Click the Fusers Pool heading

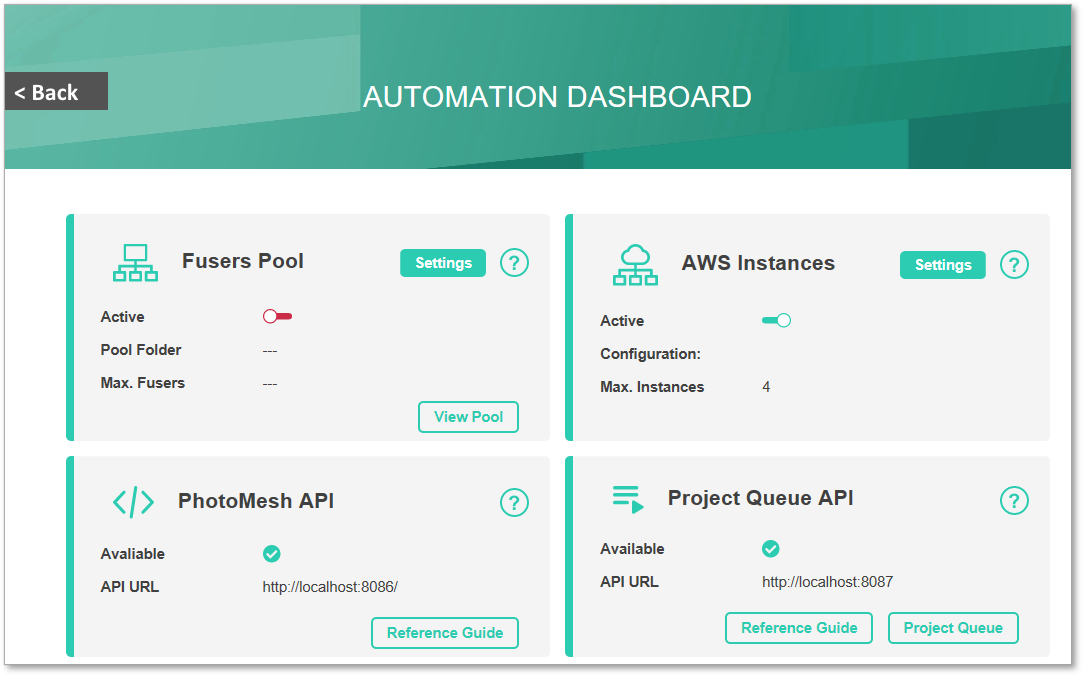[x=242, y=261]
